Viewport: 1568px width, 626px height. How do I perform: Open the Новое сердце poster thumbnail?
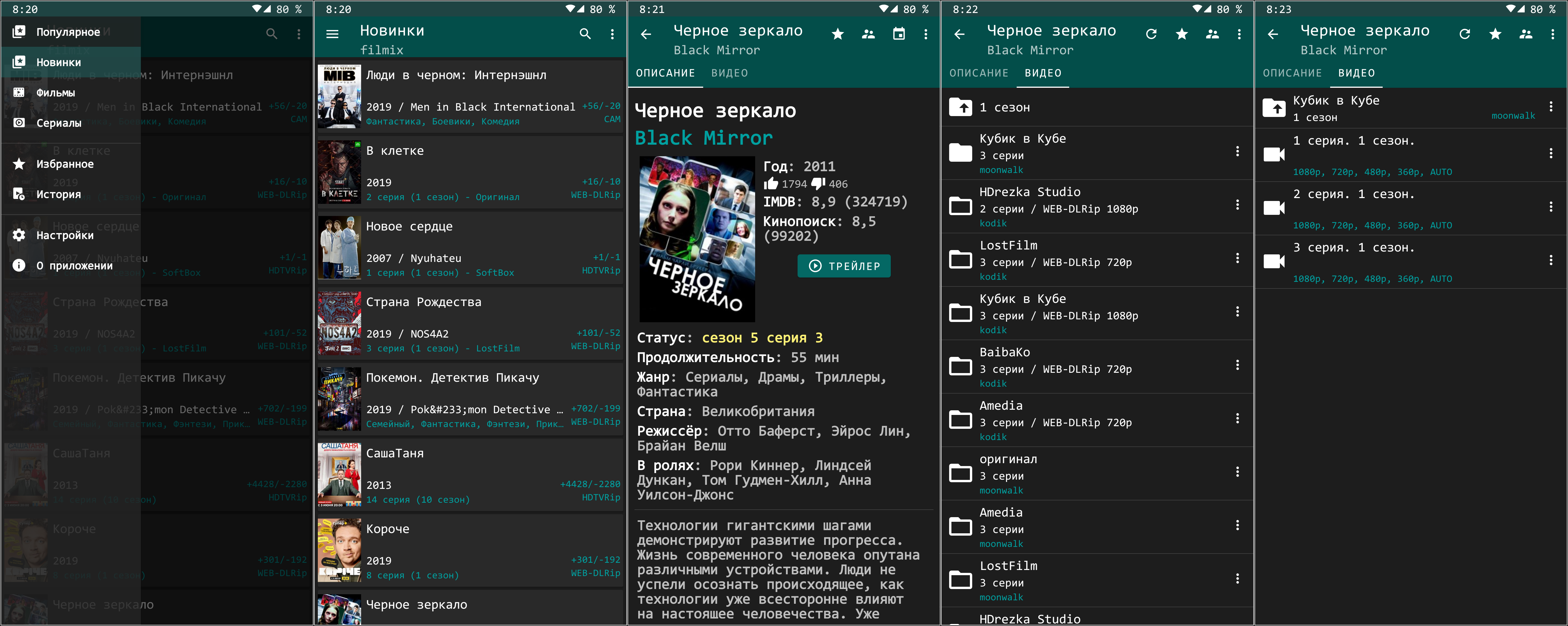click(x=339, y=248)
